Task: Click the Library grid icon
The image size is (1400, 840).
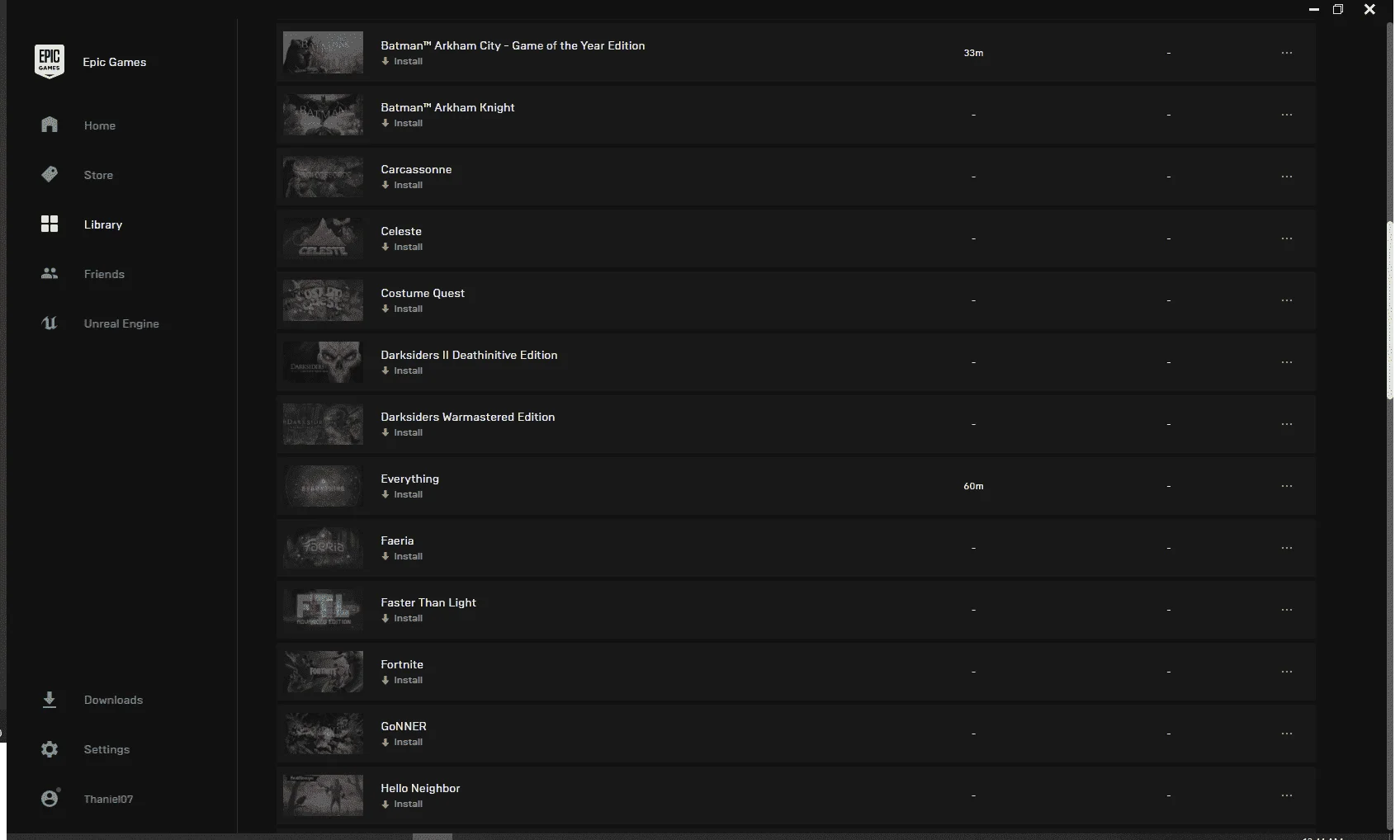Action: tap(50, 224)
